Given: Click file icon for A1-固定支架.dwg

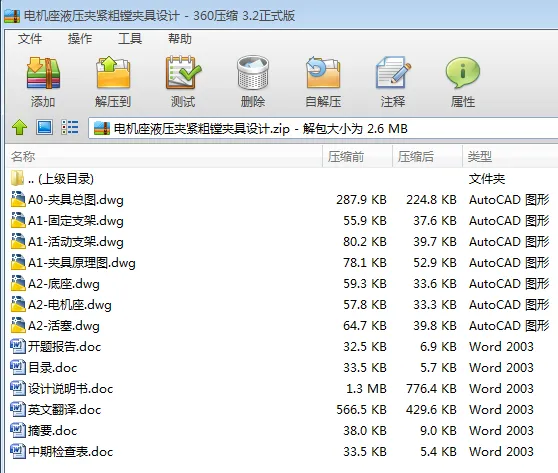Looking at the screenshot, I should [18, 220].
